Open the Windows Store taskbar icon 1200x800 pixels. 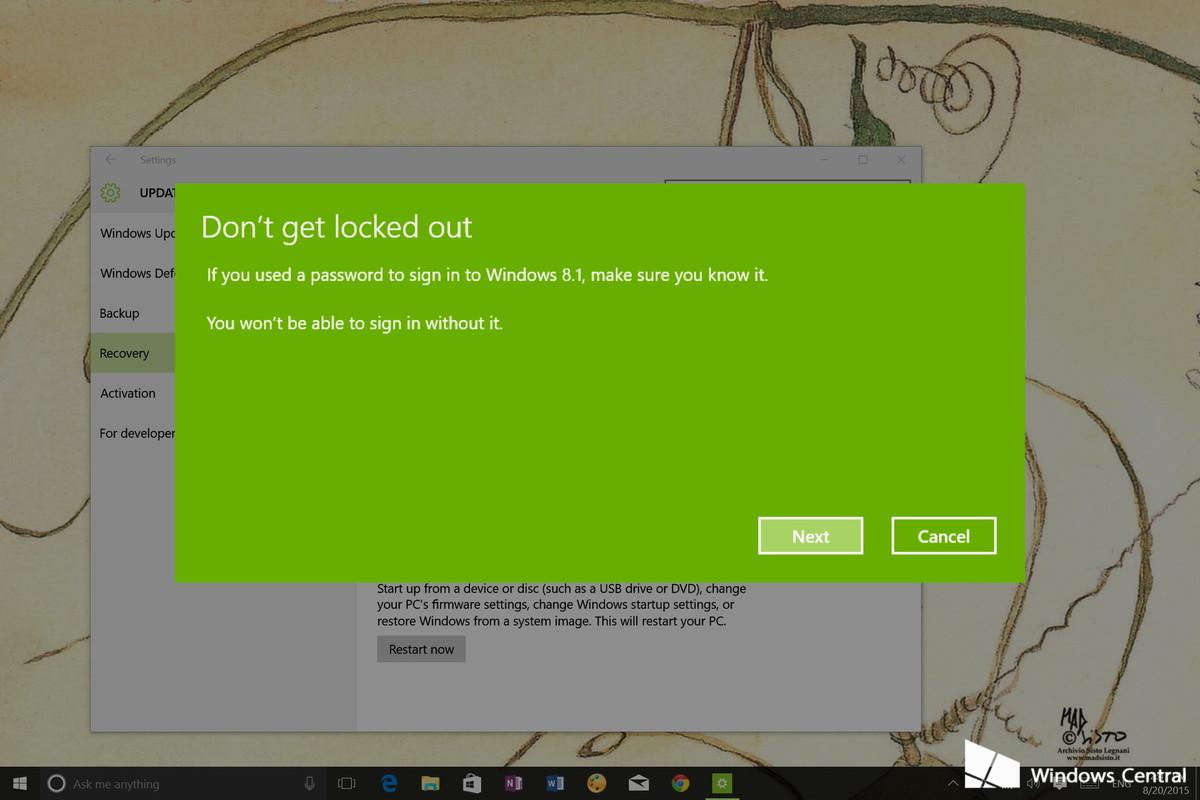[472, 783]
